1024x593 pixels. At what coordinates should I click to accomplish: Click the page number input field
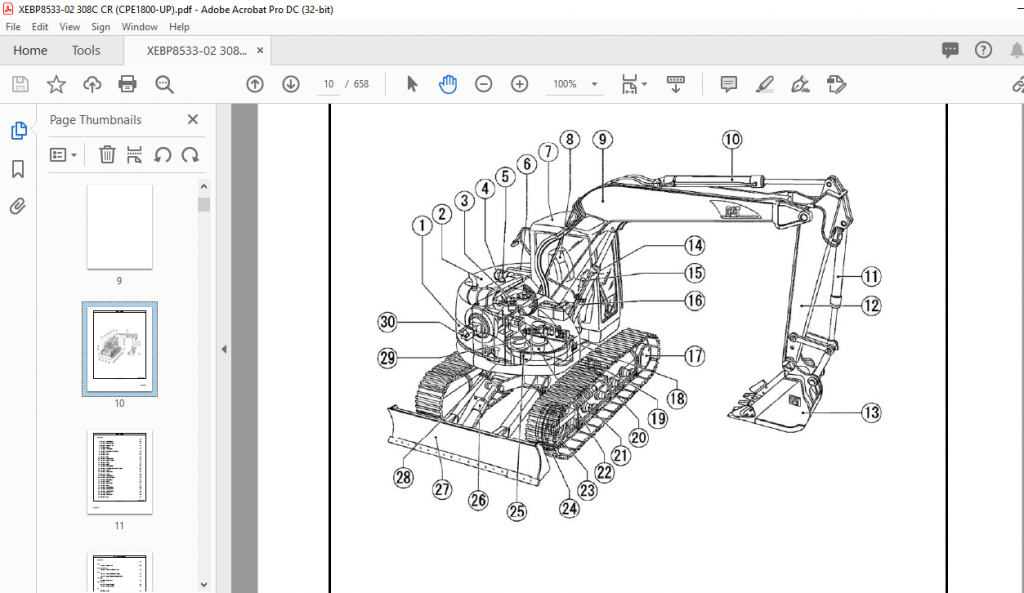tap(328, 84)
